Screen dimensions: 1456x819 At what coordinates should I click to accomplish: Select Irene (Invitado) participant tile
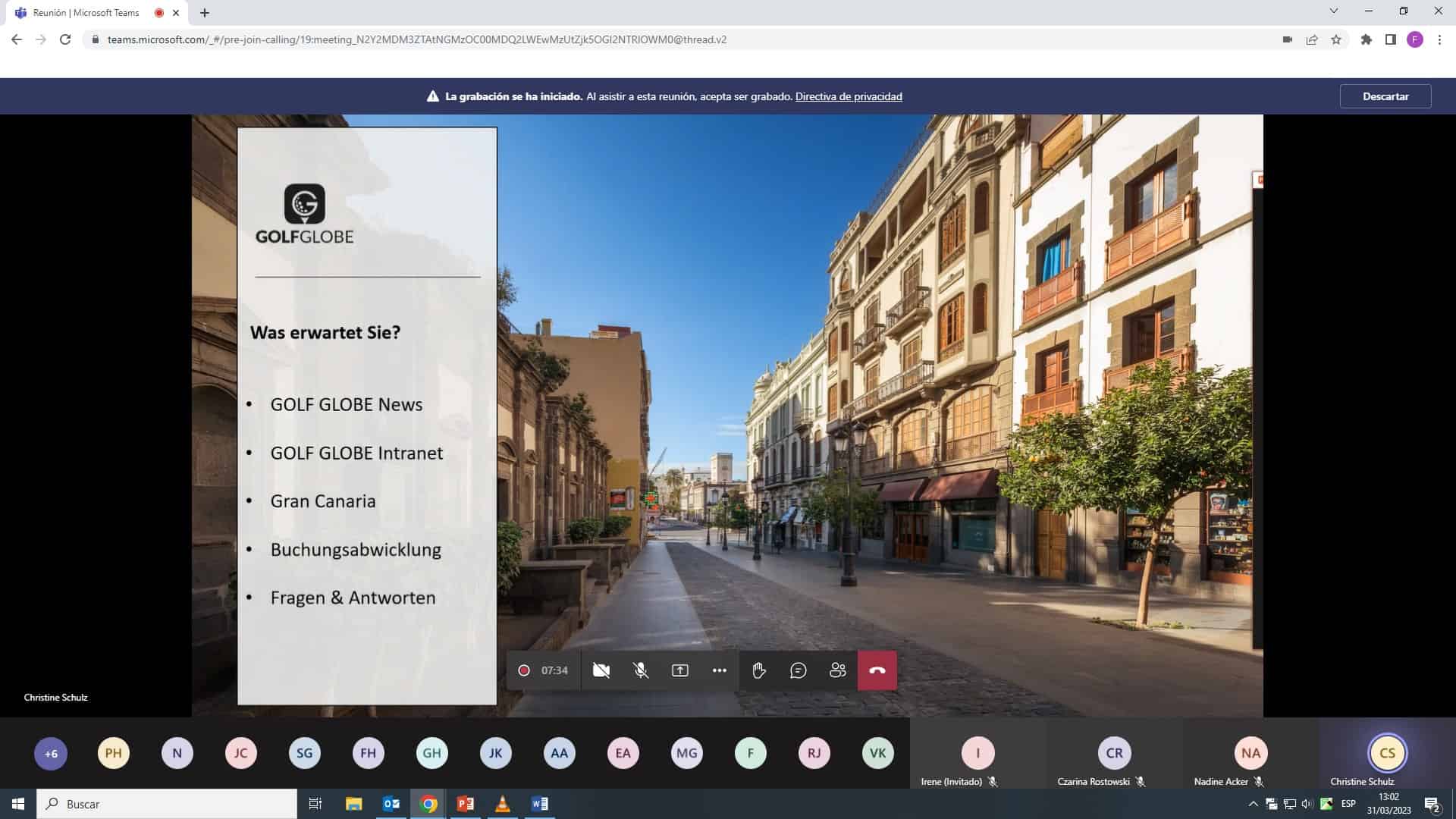[978, 753]
